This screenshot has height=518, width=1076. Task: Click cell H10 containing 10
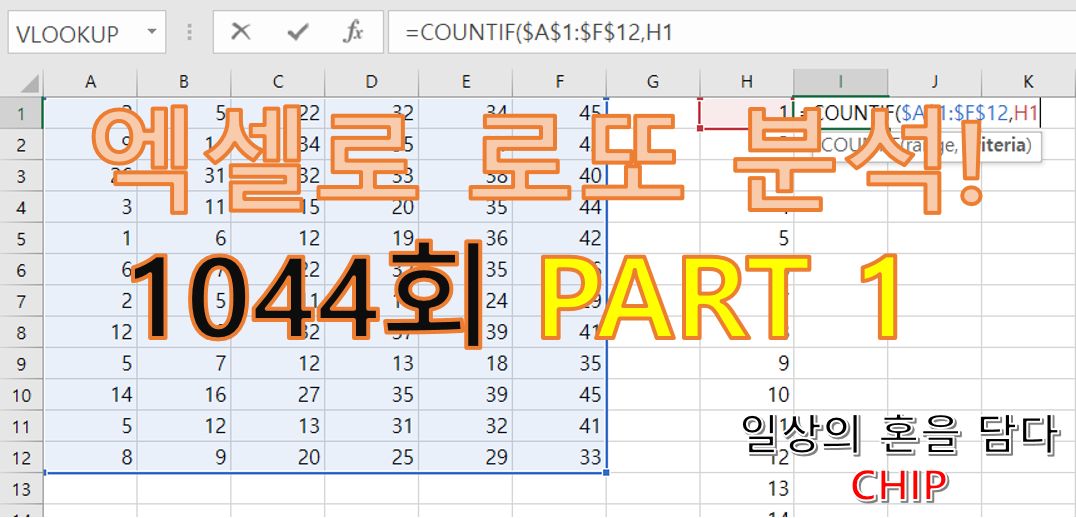747,395
